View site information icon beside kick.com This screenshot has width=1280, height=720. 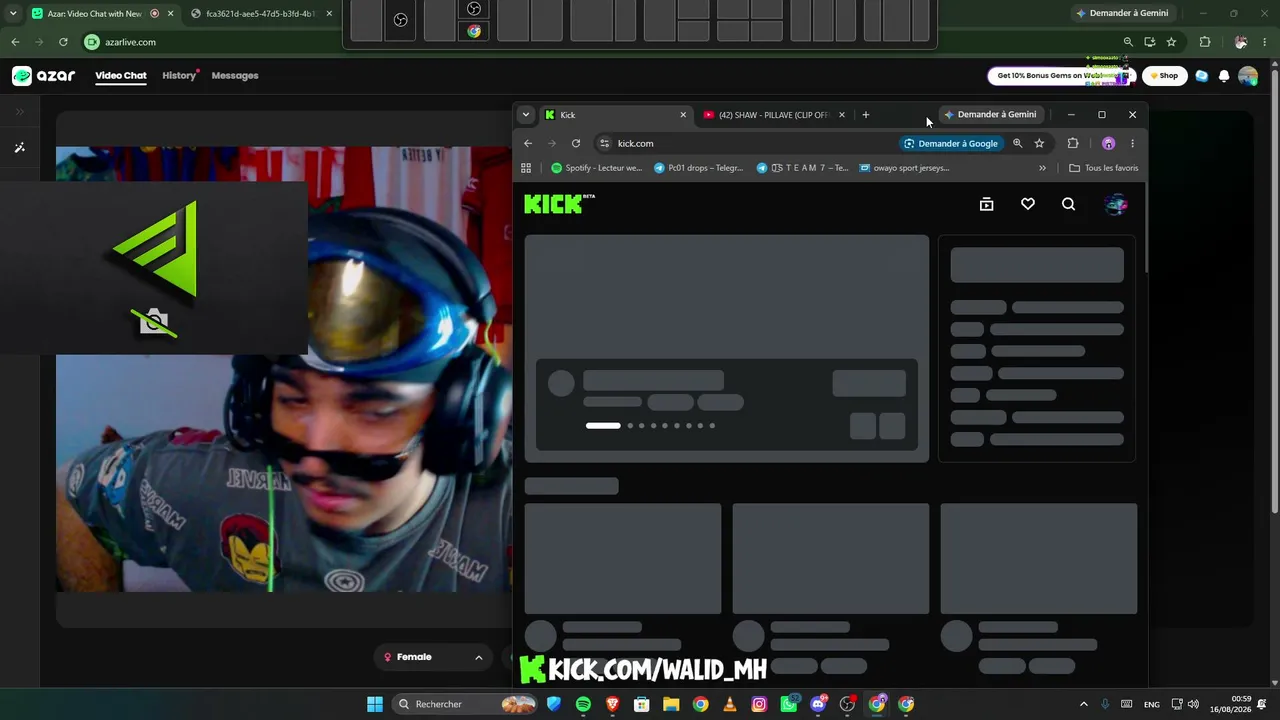(x=604, y=143)
